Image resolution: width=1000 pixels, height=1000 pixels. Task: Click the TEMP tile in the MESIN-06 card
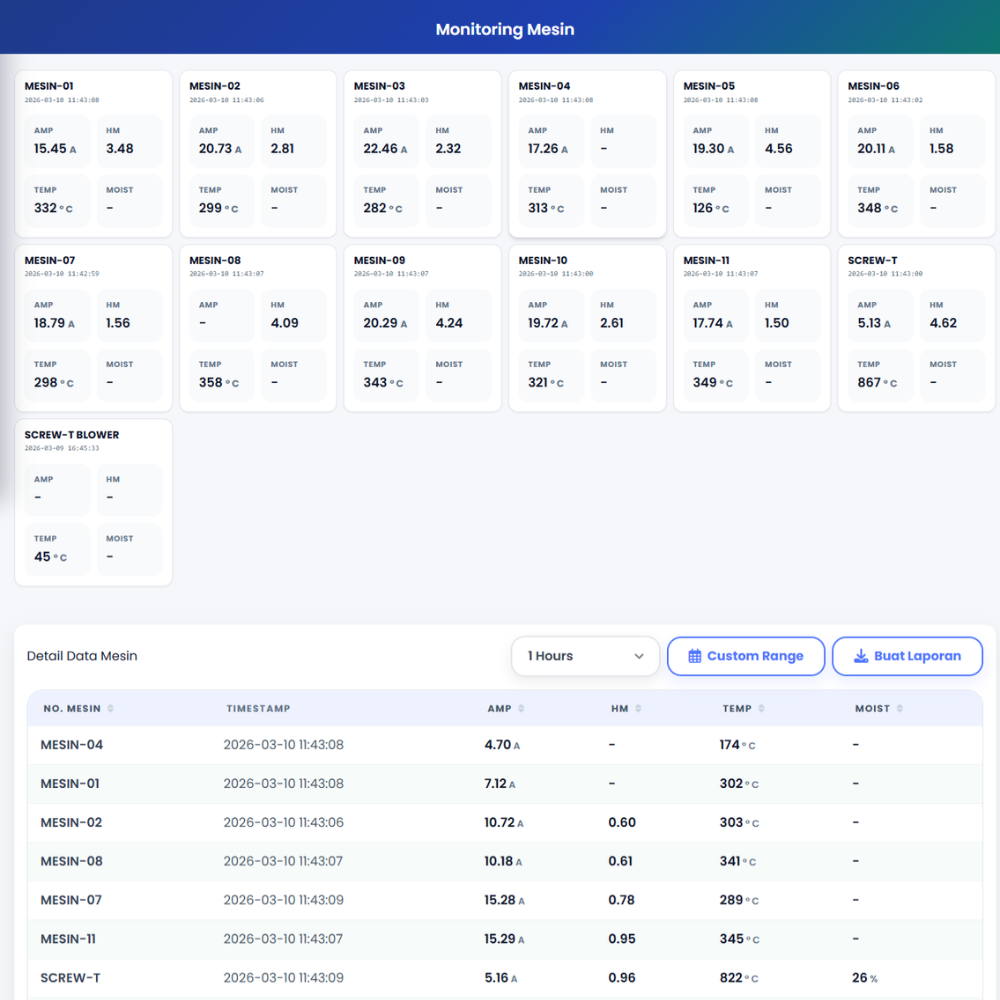click(881, 201)
